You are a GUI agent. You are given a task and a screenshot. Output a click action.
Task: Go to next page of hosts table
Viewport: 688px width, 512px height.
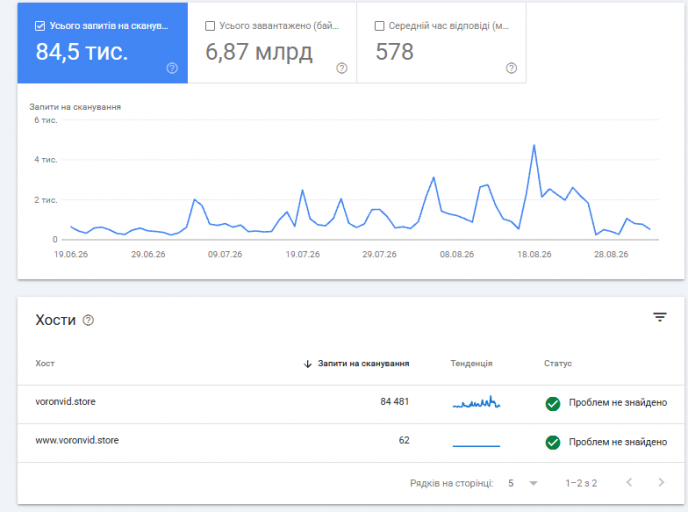[661, 483]
